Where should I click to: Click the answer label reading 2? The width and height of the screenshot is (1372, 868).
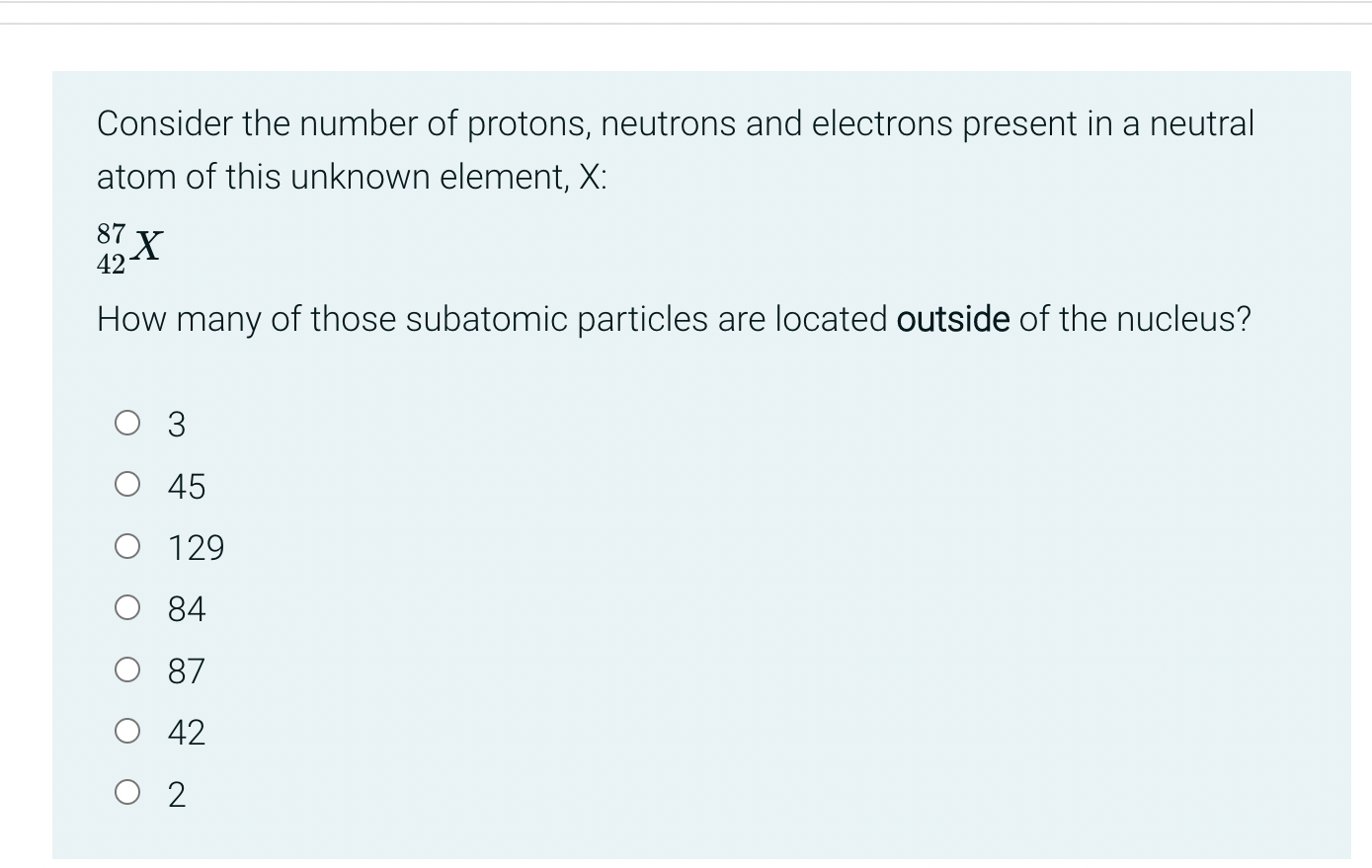[x=176, y=794]
